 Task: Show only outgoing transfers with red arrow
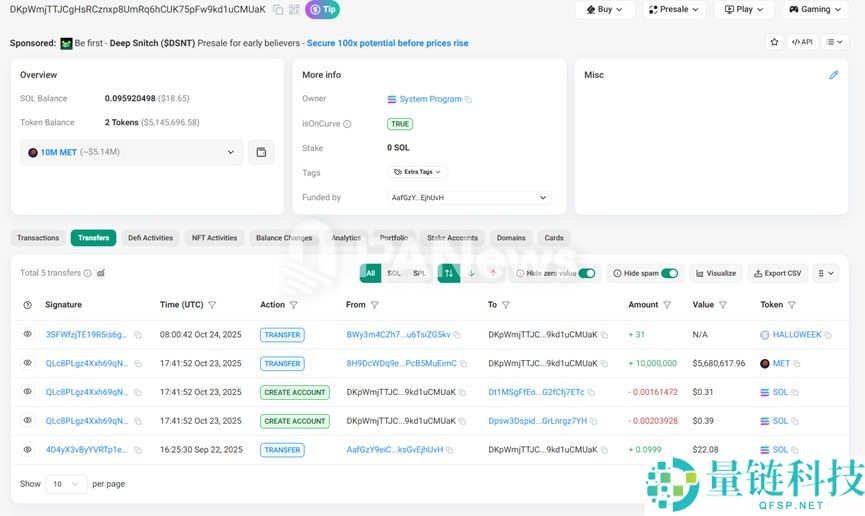click(x=492, y=273)
